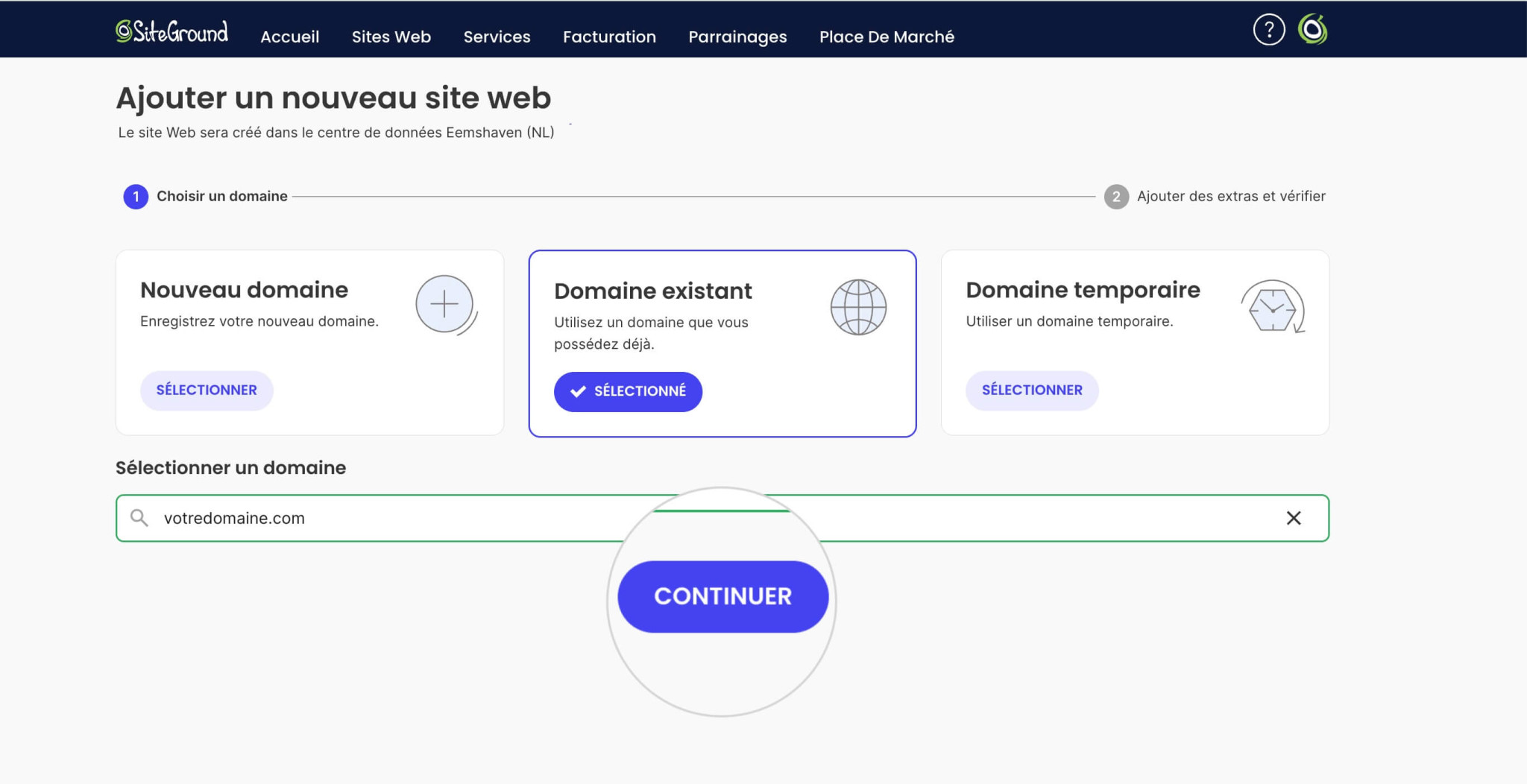Click step 2 Ajouter des extras et vérifier

(1215, 196)
